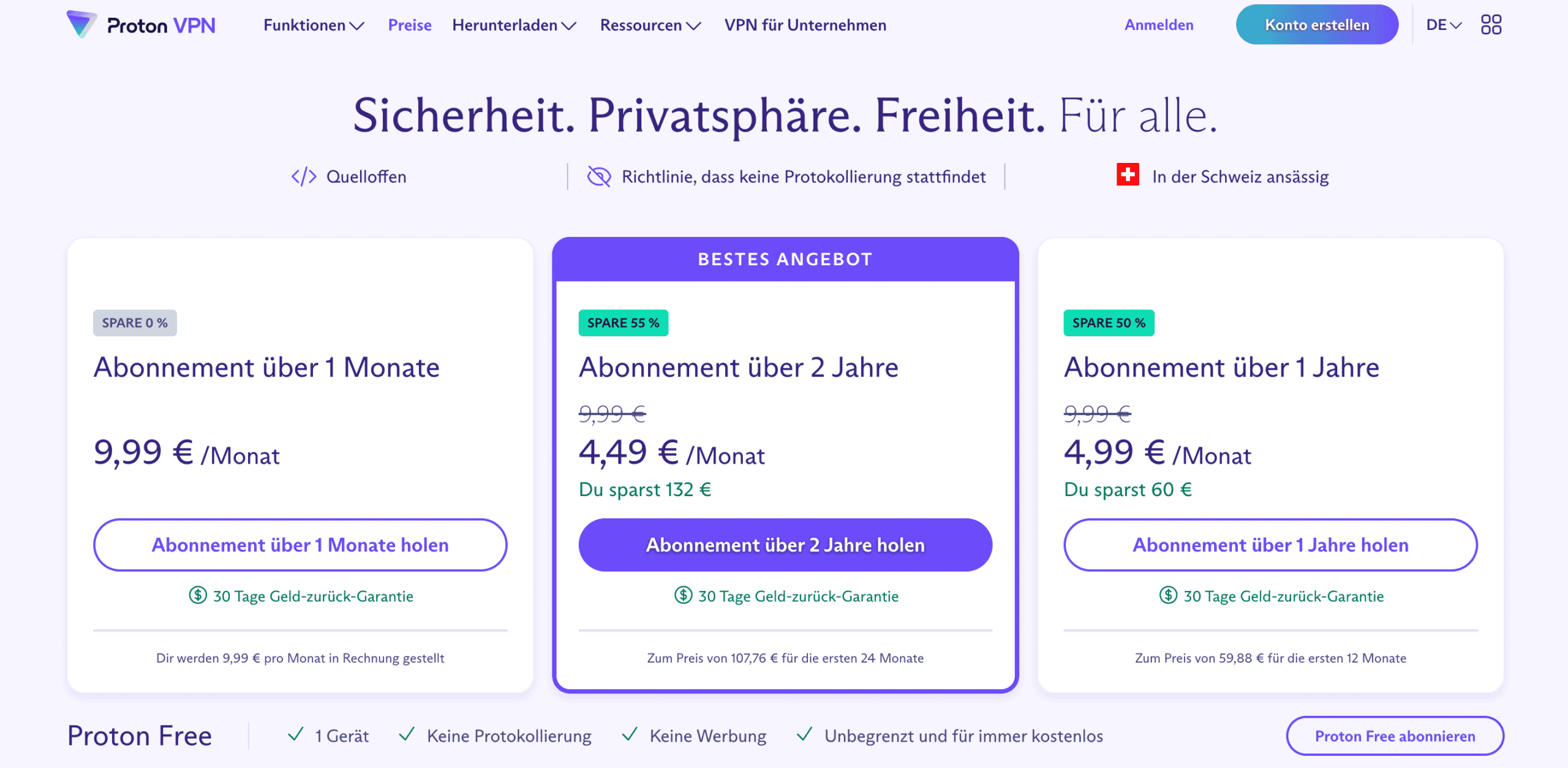
Task: Expand the Herunterladen dropdown menu
Action: [x=514, y=25]
